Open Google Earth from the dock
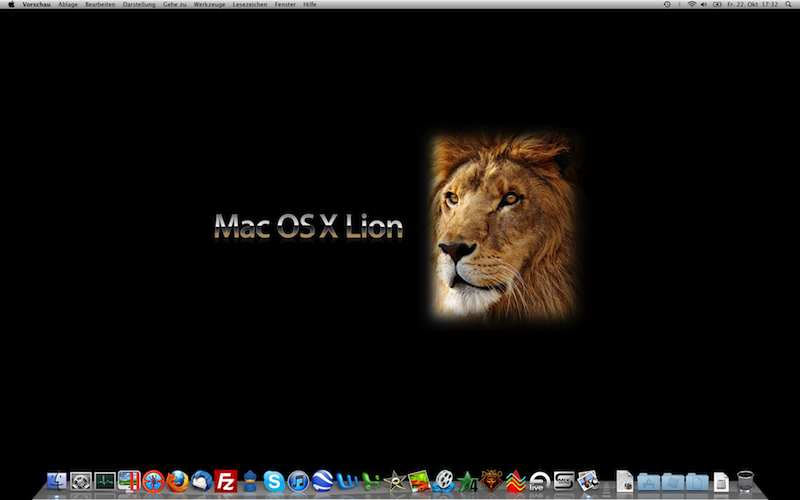The width and height of the screenshot is (800, 500). pos(323,482)
